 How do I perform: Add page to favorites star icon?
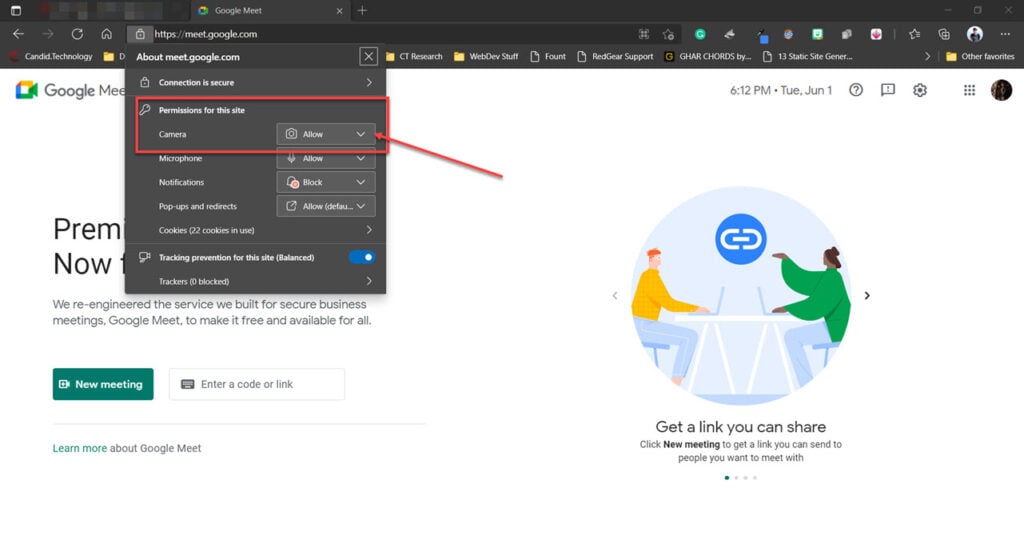[668, 34]
